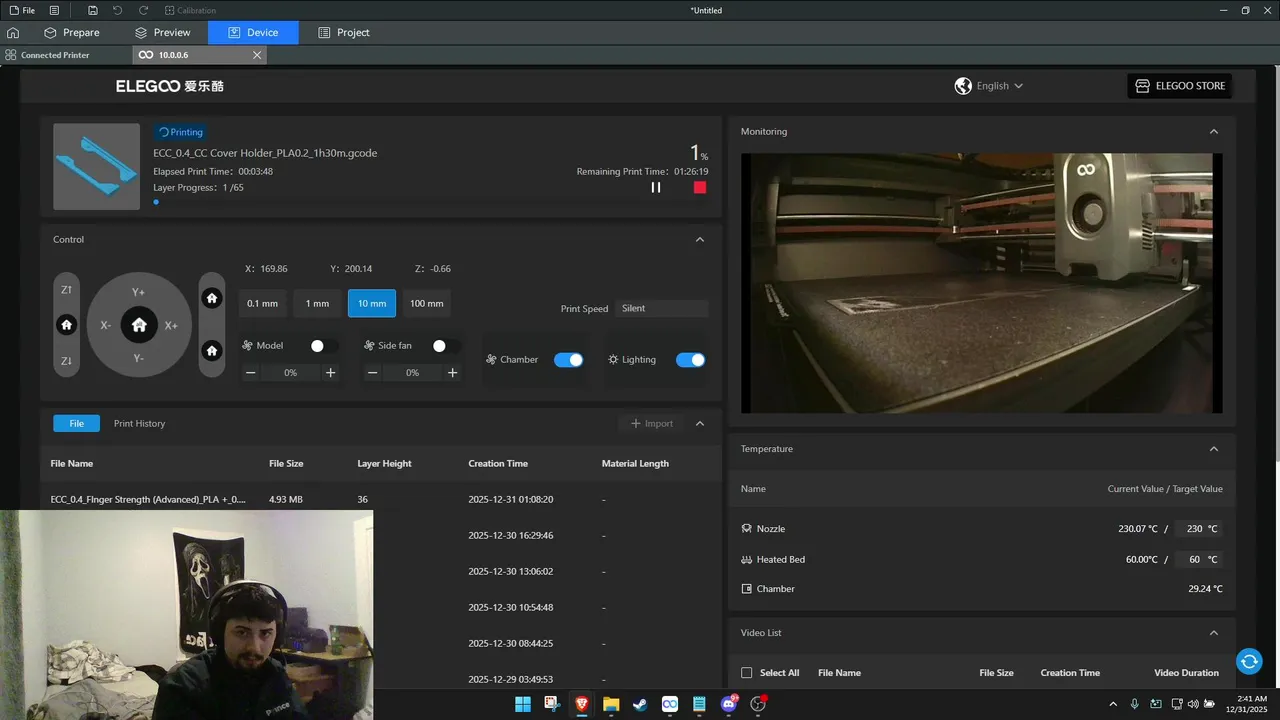Open the Print Speed Silent dropdown
Image resolution: width=1280 pixels, height=720 pixels.
(662, 308)
